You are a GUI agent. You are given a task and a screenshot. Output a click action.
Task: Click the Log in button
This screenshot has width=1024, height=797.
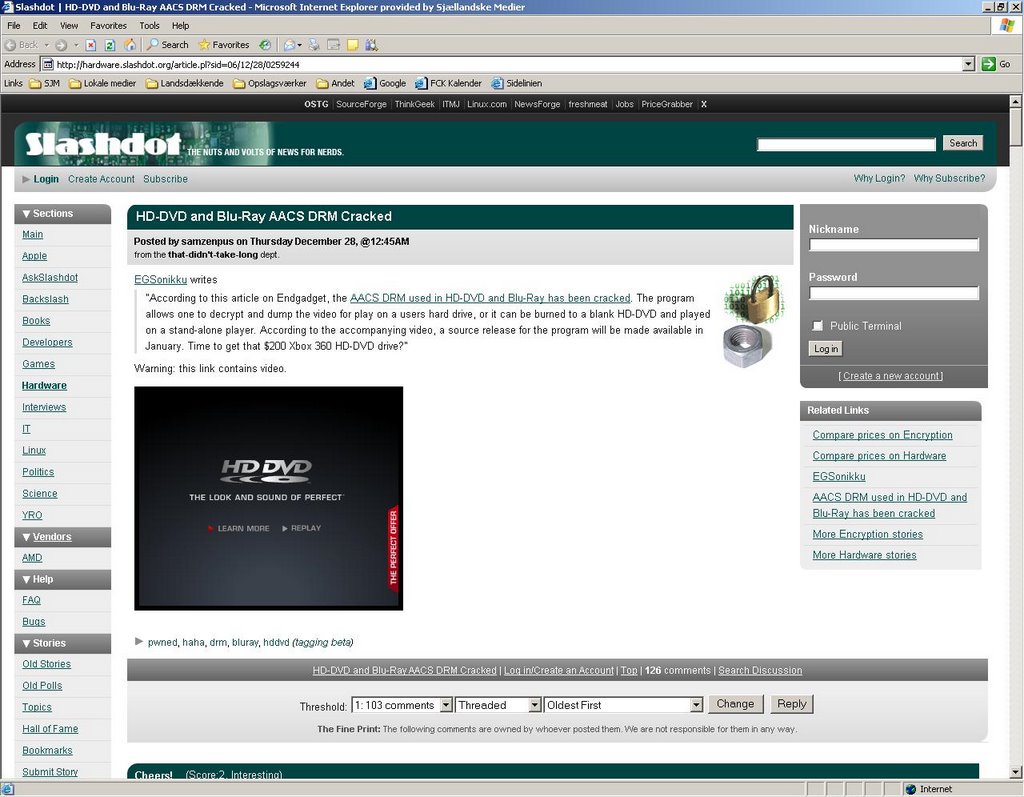point(825,349)
